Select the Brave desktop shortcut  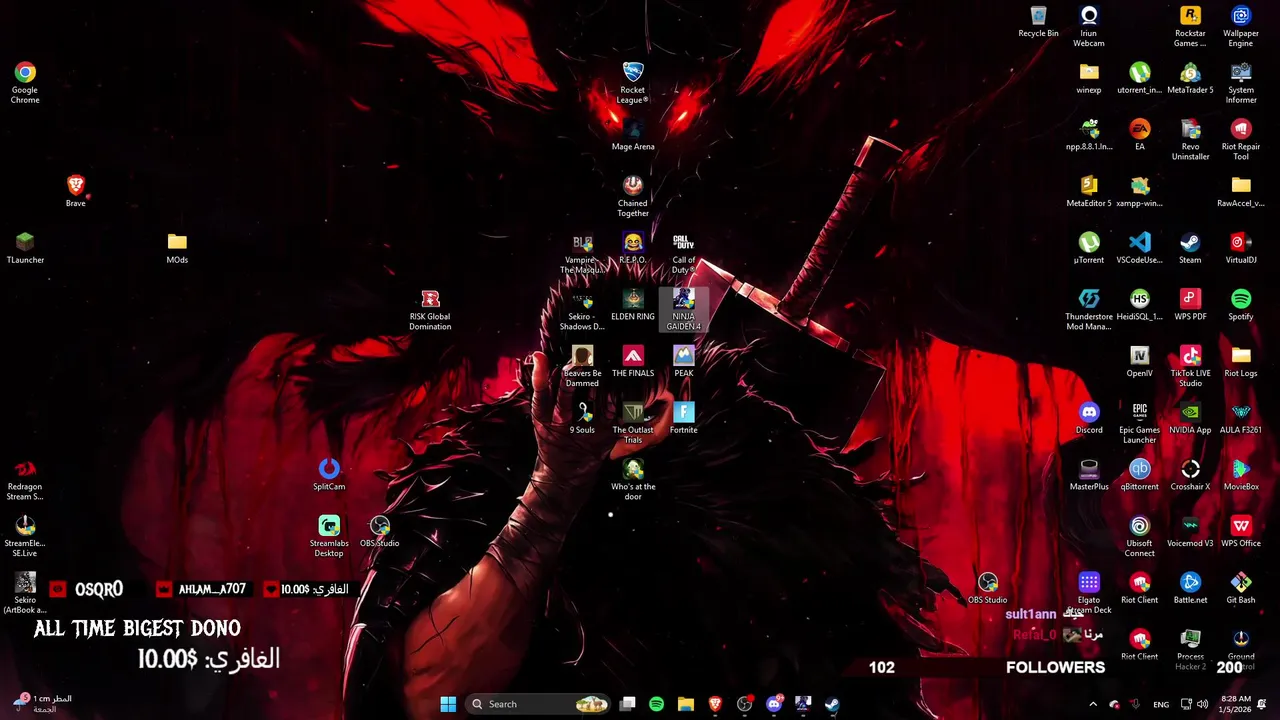[76, 190]
